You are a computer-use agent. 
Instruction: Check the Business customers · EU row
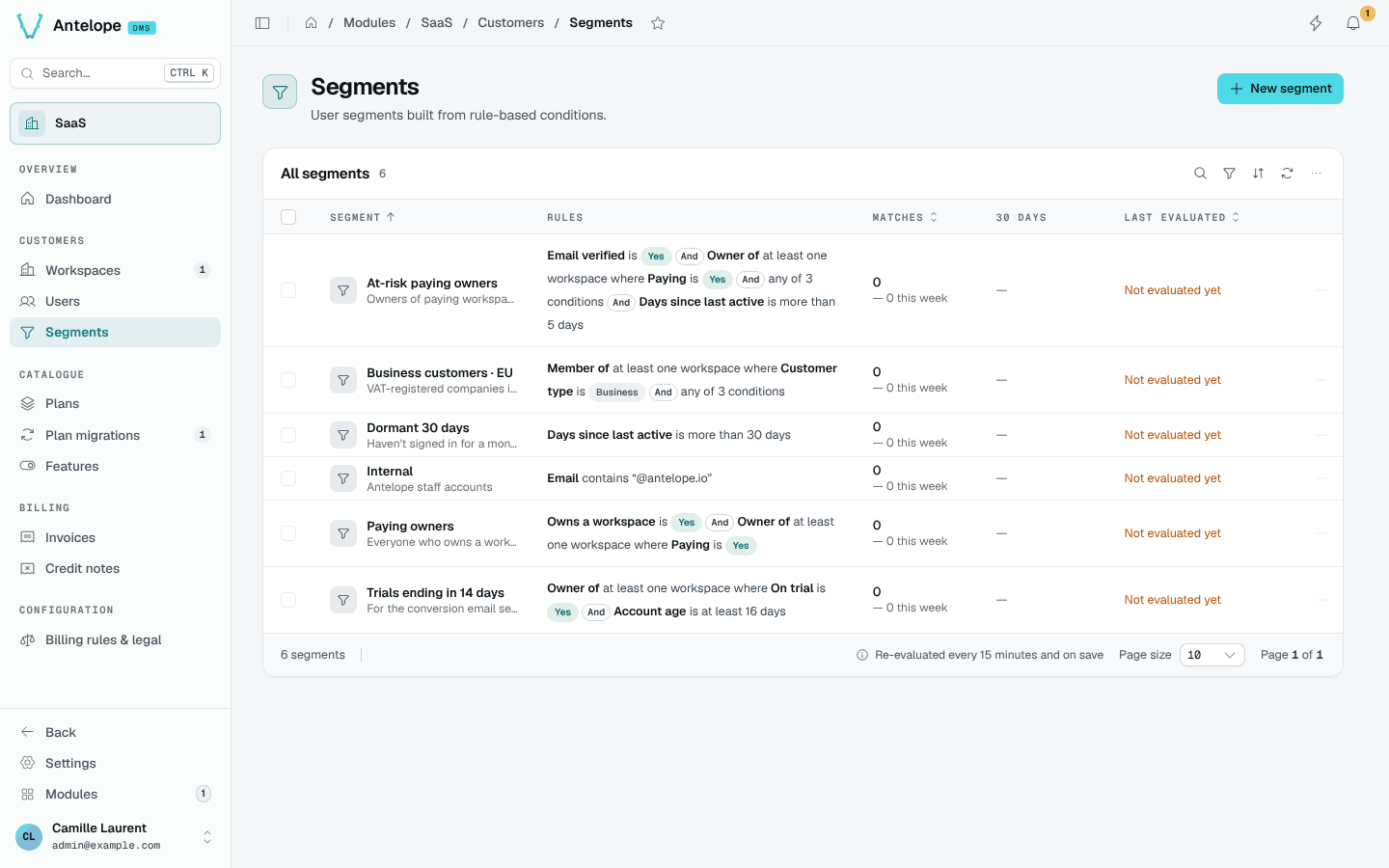pos(288,380)
